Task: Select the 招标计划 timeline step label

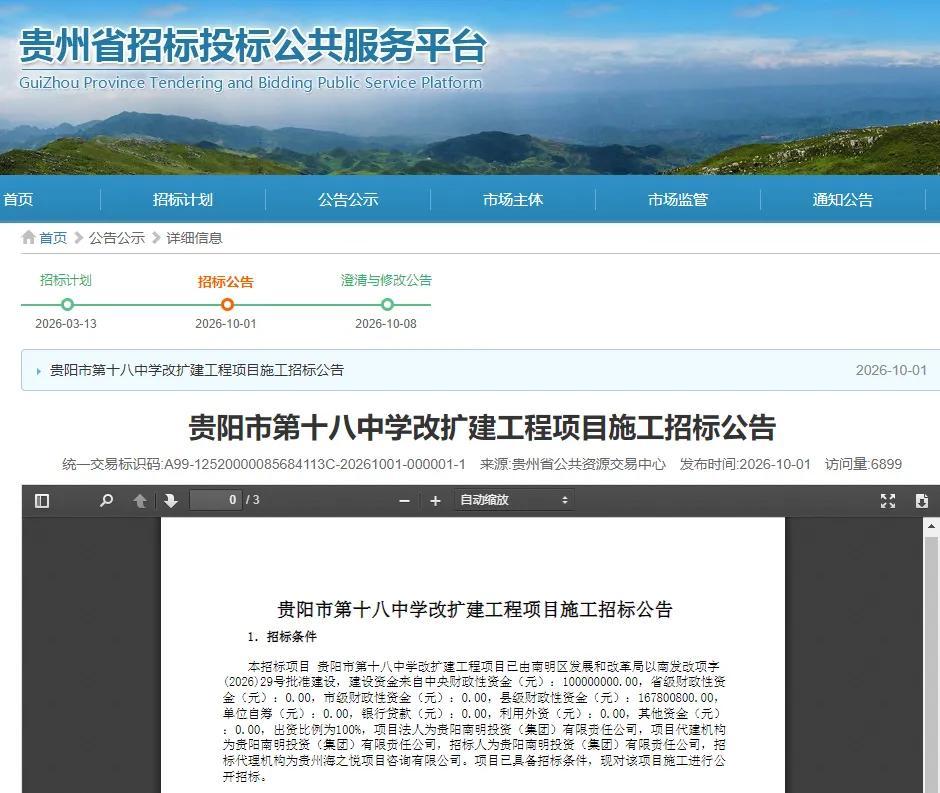Action: click(66, 280)
